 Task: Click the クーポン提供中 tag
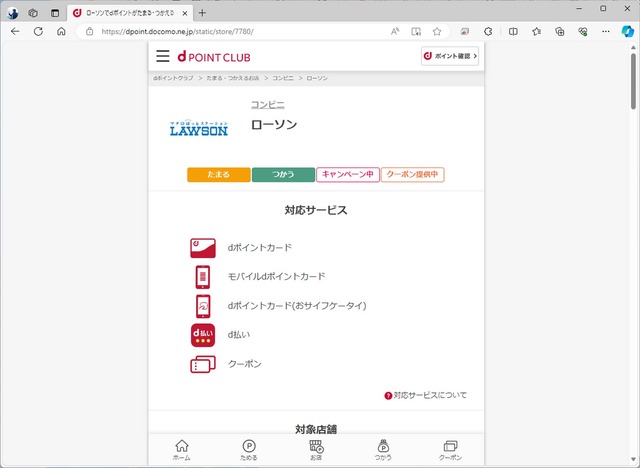(413, 175)
